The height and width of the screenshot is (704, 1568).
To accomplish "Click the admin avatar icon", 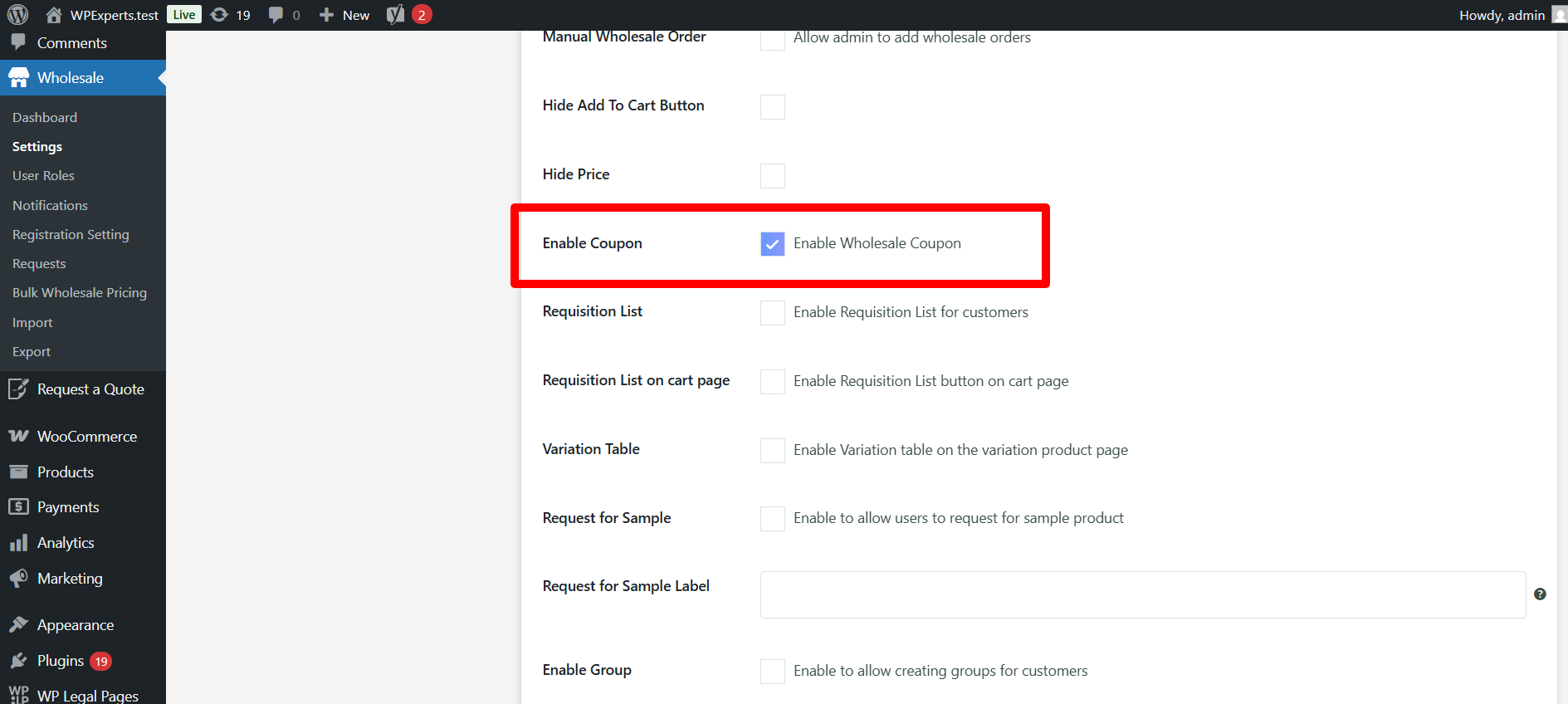I will pos(1560,15).
